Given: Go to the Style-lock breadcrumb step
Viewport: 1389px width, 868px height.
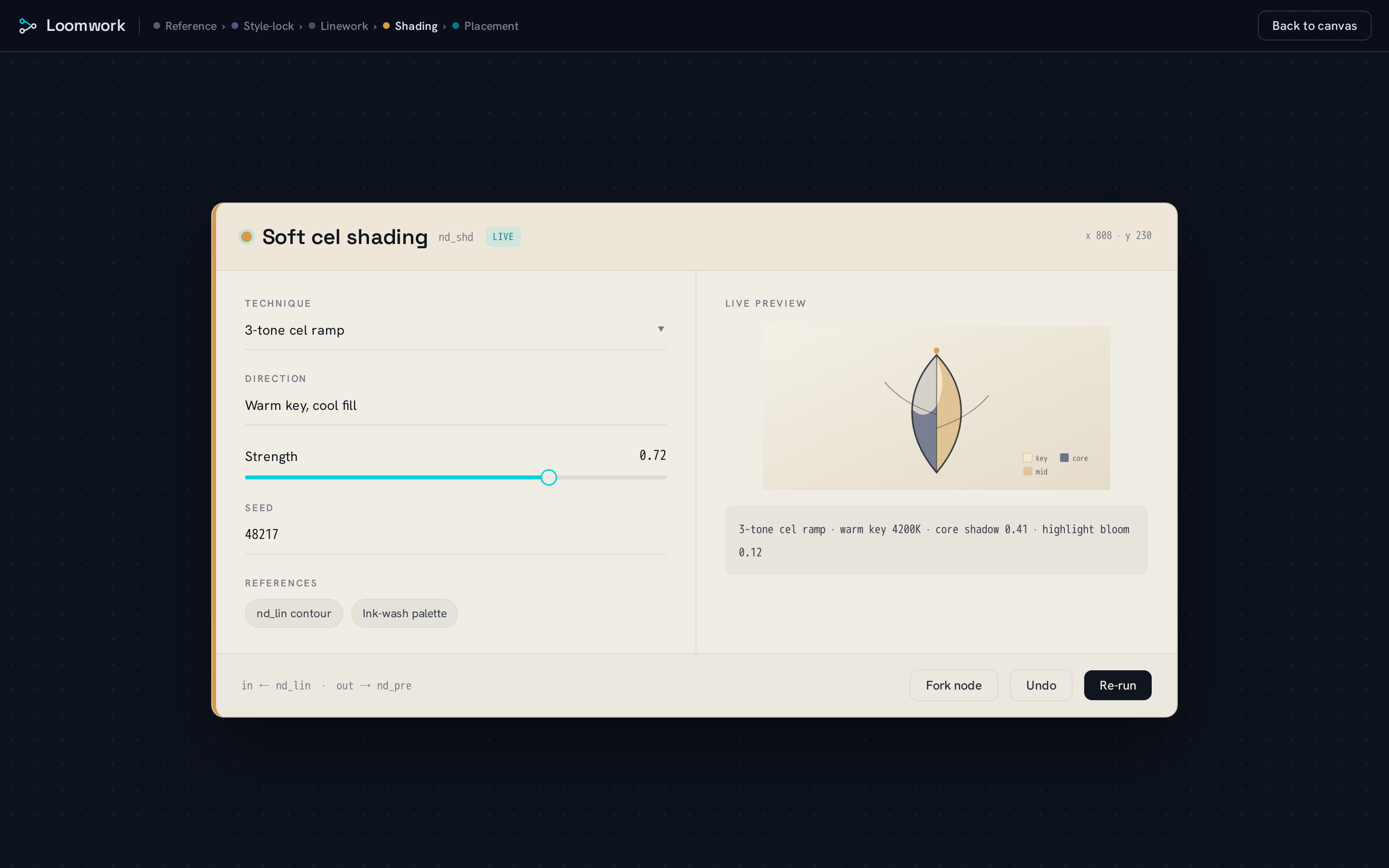Looking at the screenshot, I should coord(263,26).
